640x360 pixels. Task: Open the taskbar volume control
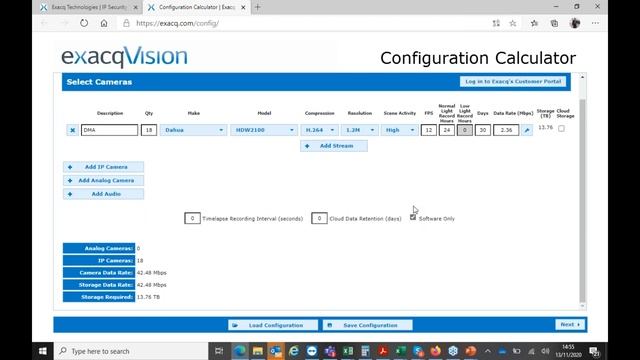point(545,351)
